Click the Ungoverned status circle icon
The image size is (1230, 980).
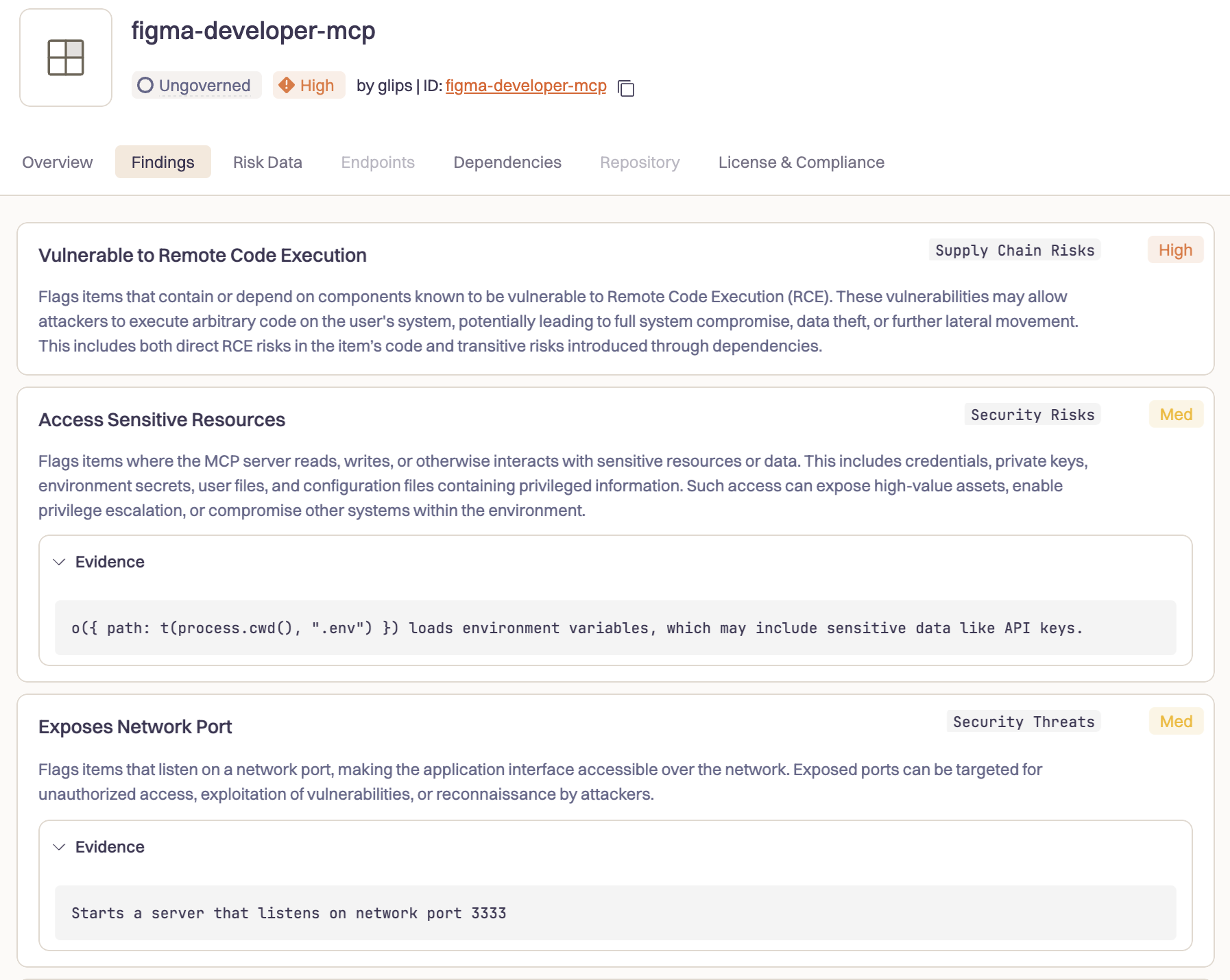tap(145, 85)
